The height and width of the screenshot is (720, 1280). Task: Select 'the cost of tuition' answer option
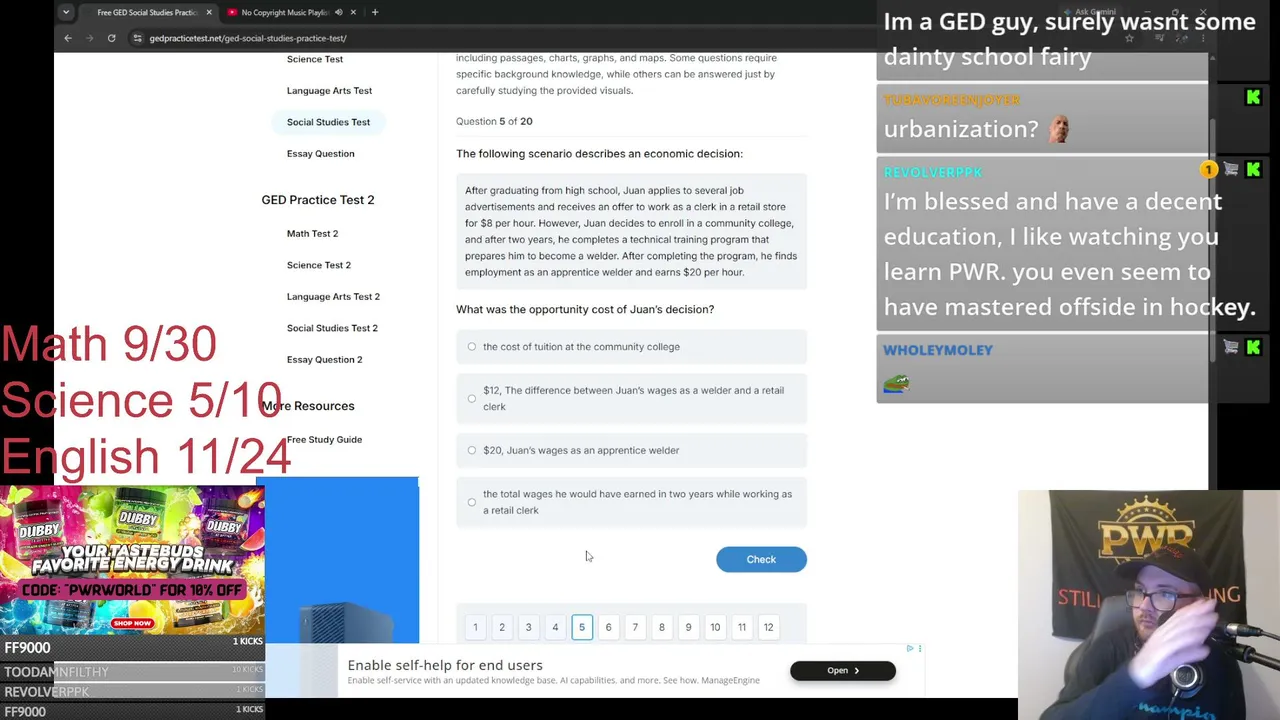(631, 347)
